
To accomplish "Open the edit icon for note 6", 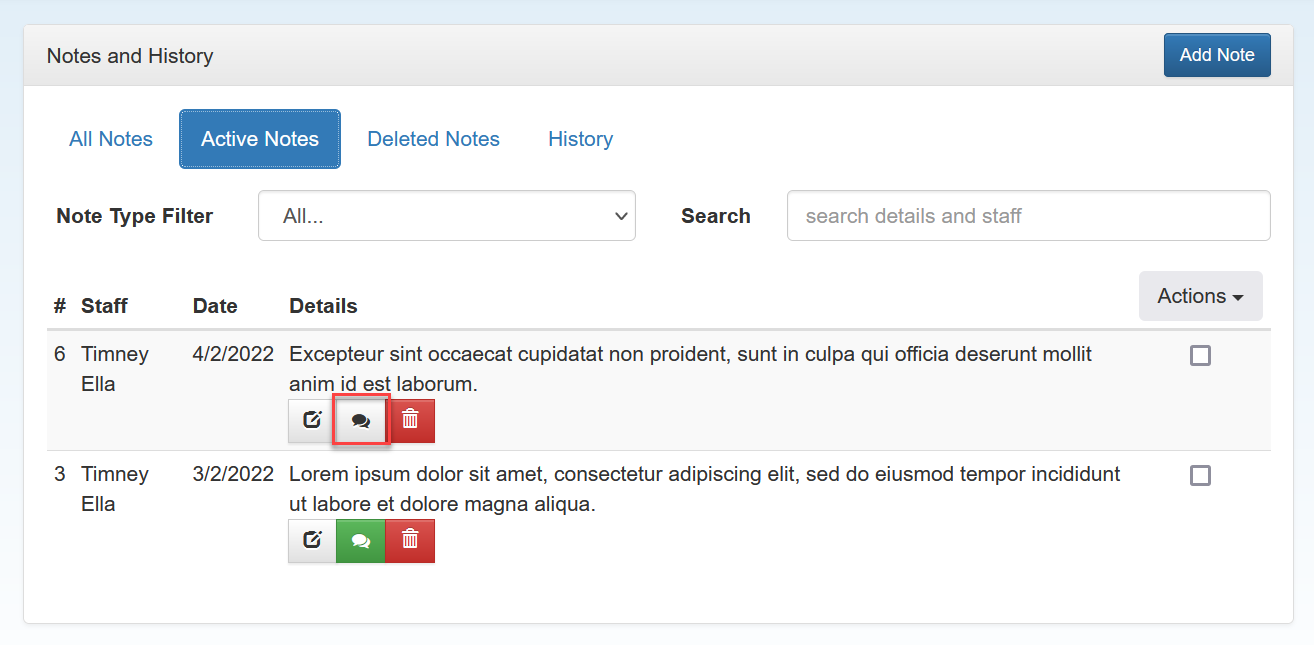I will click(311, 420).
